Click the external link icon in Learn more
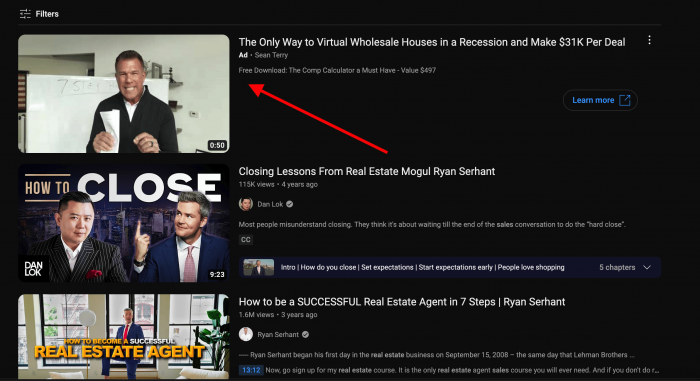The image size is (700, 381). click(x=625, y=100)
